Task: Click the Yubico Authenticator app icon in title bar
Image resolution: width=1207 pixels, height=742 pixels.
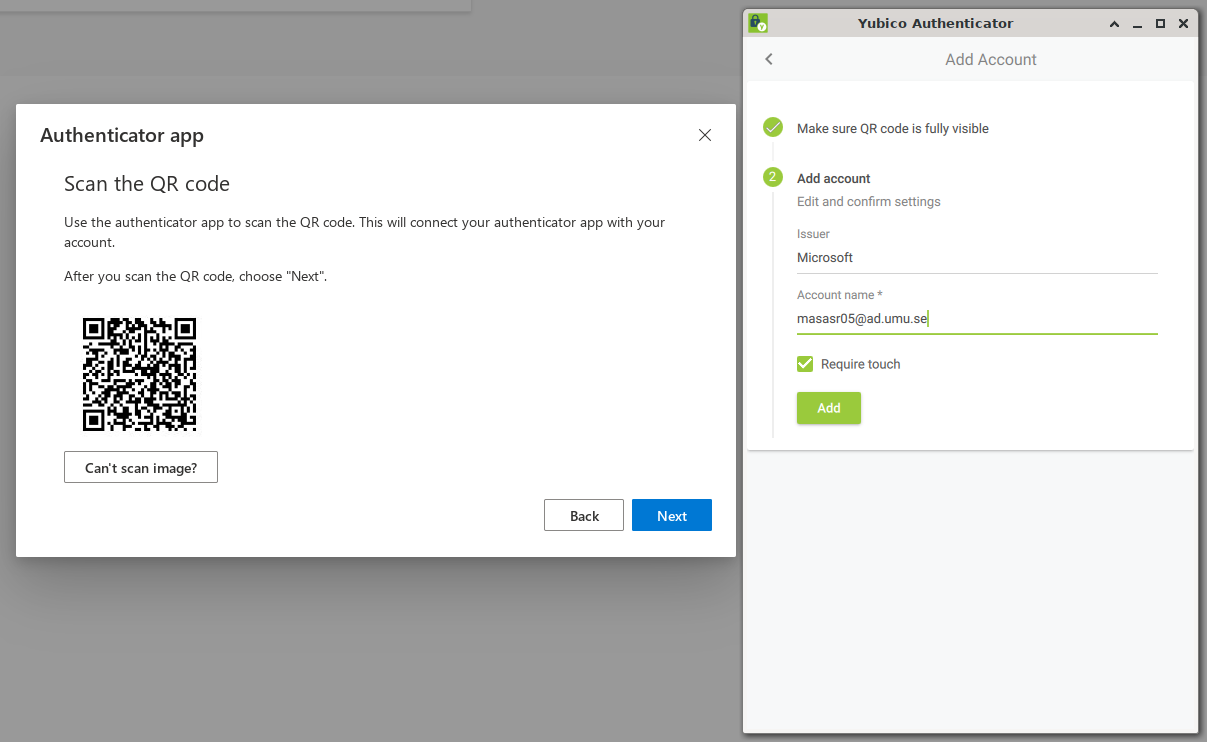Action: coord(758,23)
